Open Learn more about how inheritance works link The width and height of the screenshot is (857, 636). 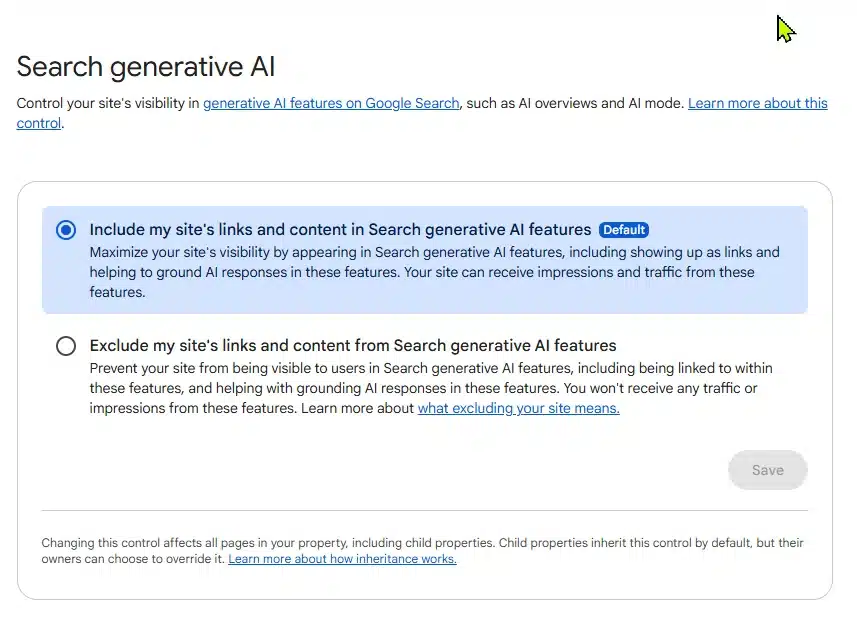pos(342,559)
